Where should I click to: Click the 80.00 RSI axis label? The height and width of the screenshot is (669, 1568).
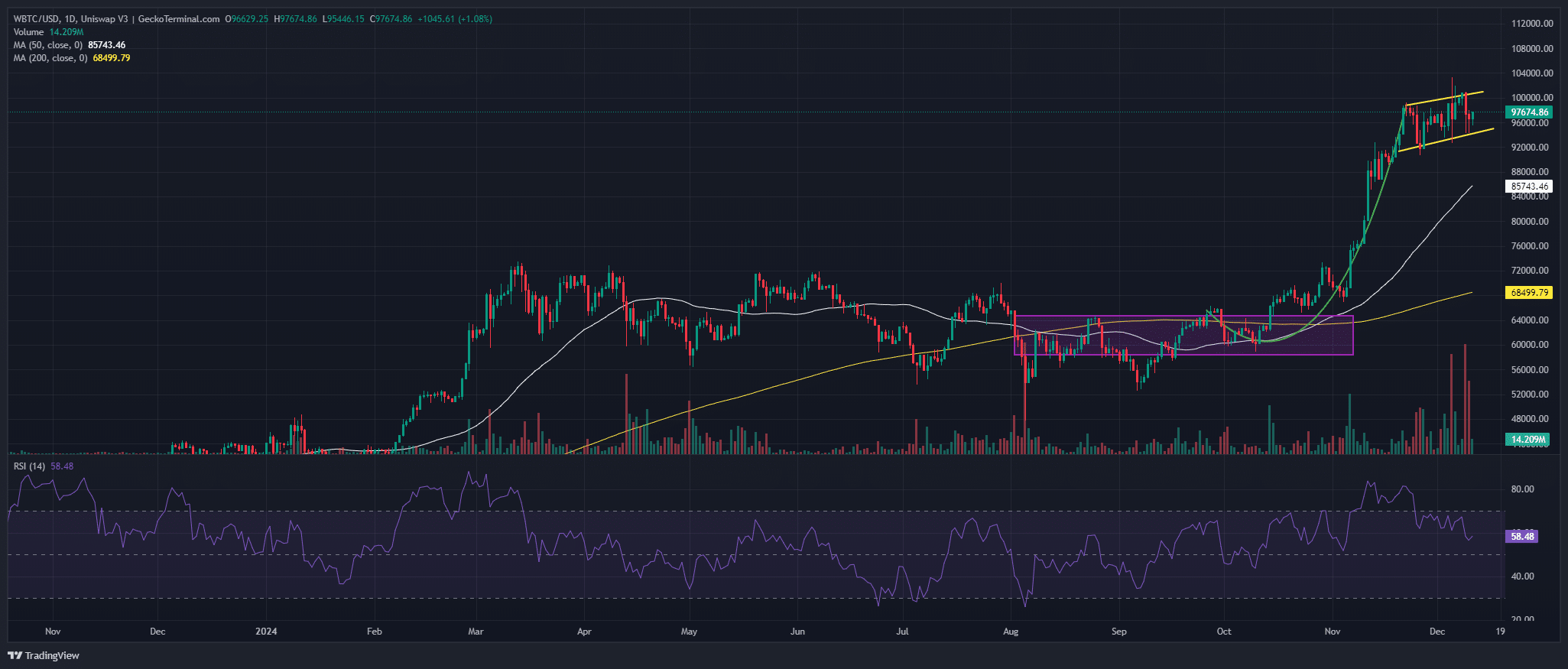[x=1522, y=489]
